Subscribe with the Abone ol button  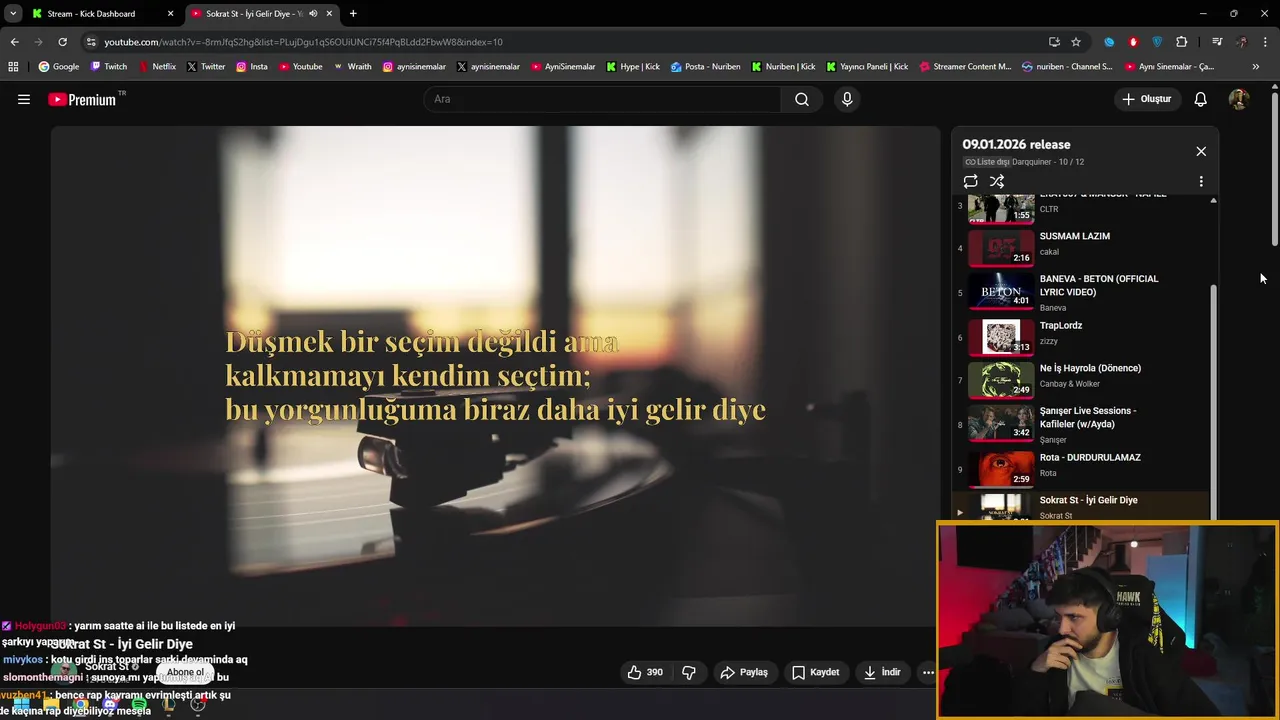185,672
